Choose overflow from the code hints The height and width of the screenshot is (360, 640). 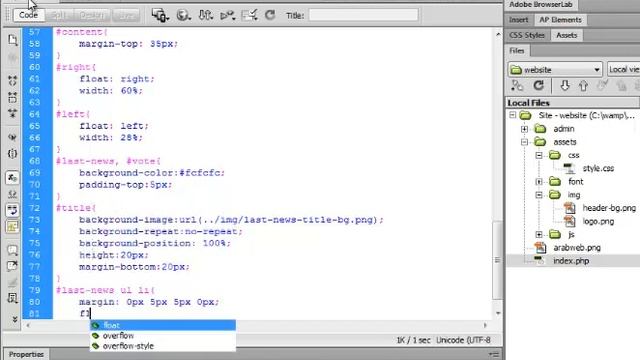163,336
